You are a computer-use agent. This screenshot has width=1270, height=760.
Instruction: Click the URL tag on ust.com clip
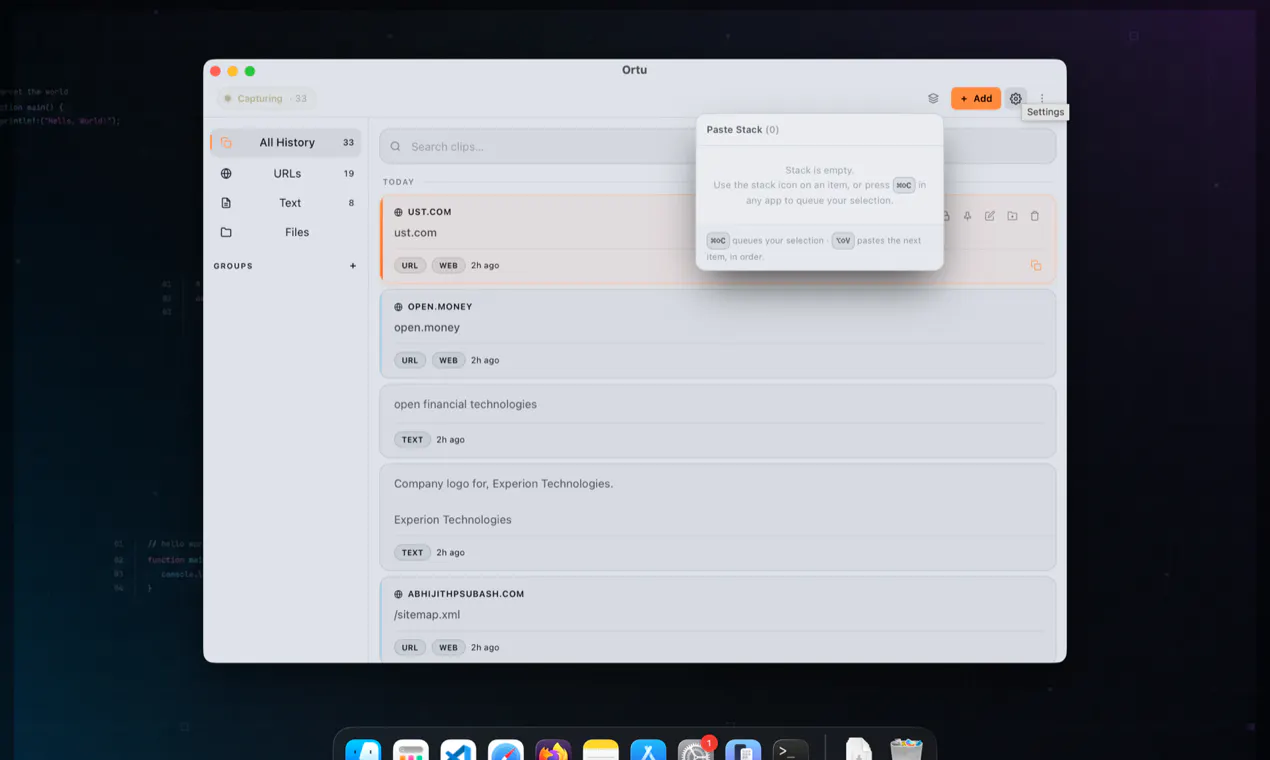click(x=410, y=265)
